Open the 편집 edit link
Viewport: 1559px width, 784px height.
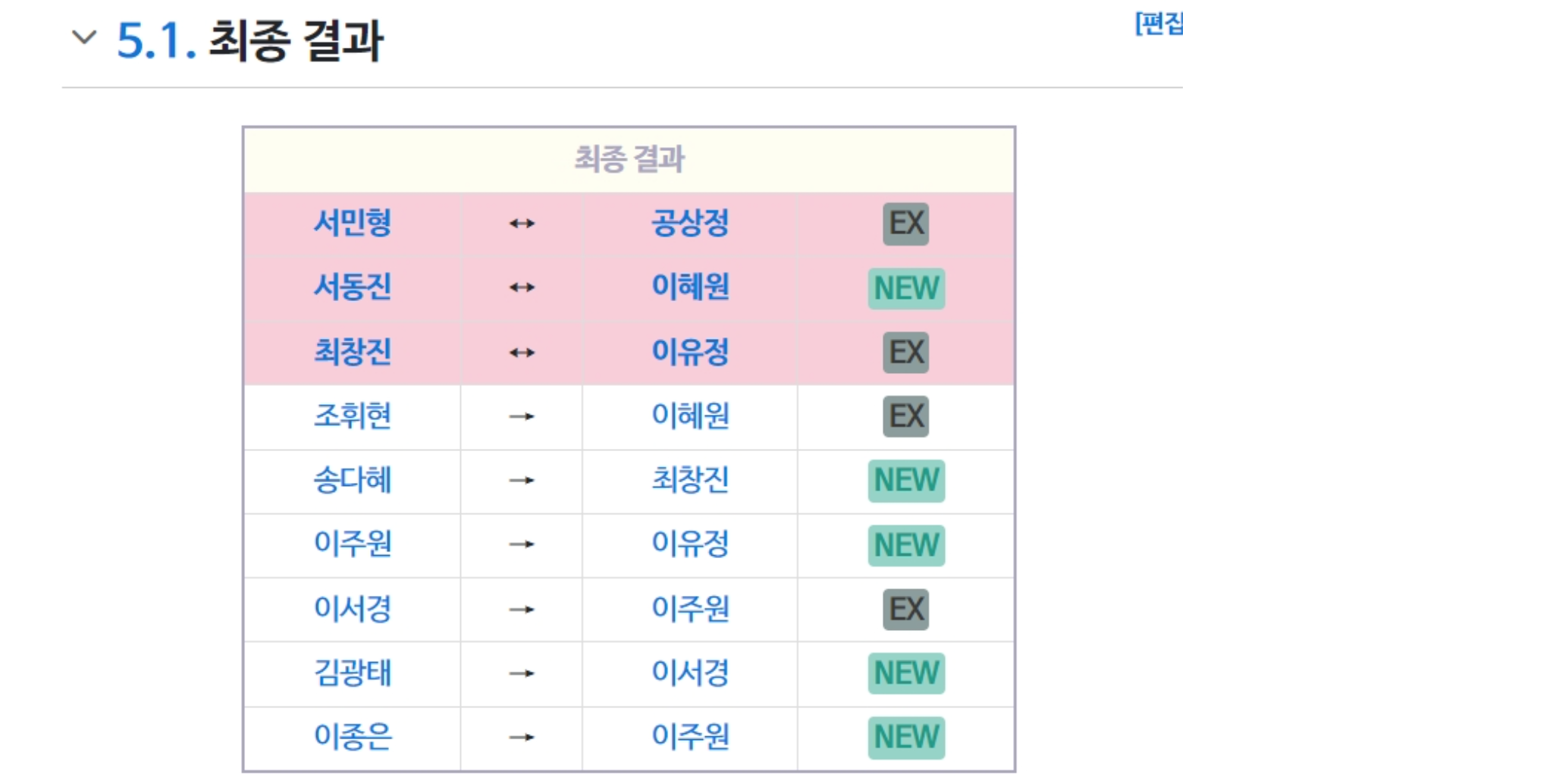pos(1158,24)
